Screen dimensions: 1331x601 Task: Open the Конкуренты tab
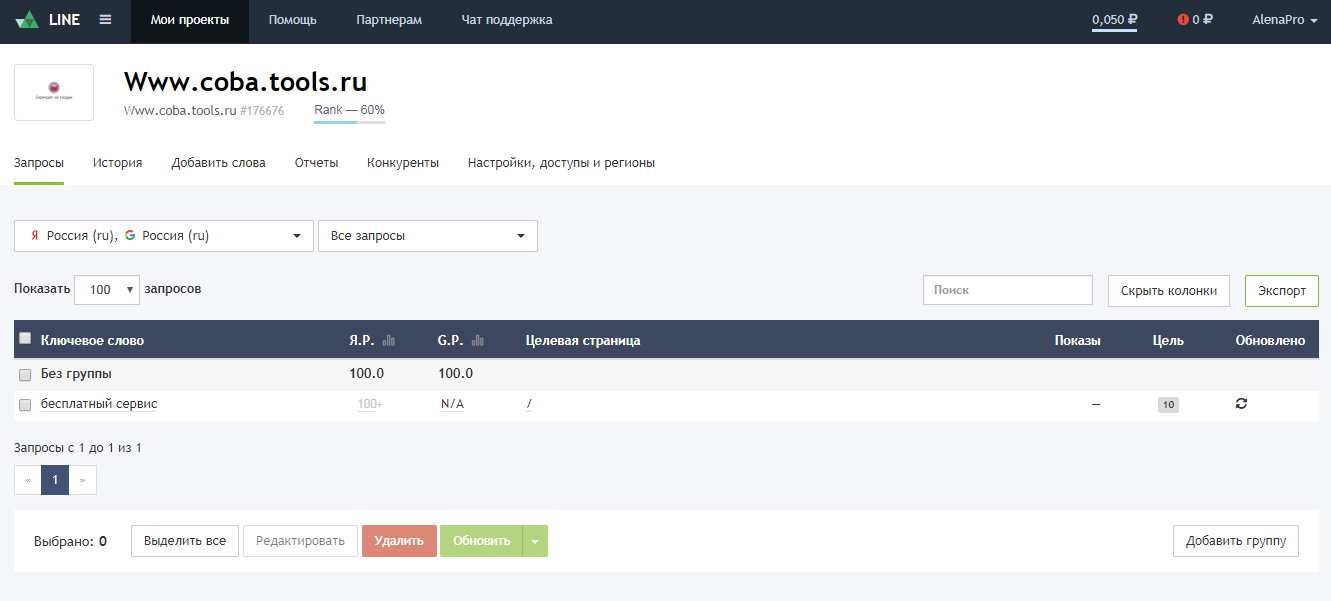[402, 163]
